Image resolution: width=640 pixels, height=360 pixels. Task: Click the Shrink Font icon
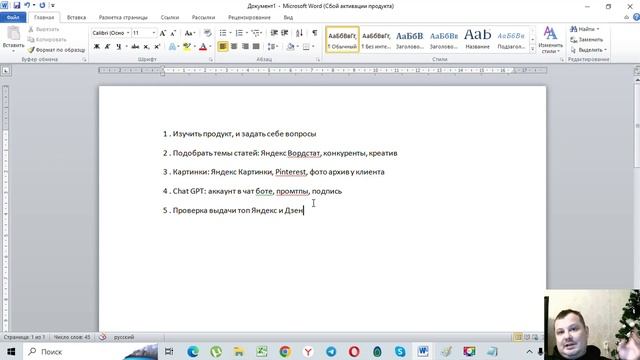173,33
